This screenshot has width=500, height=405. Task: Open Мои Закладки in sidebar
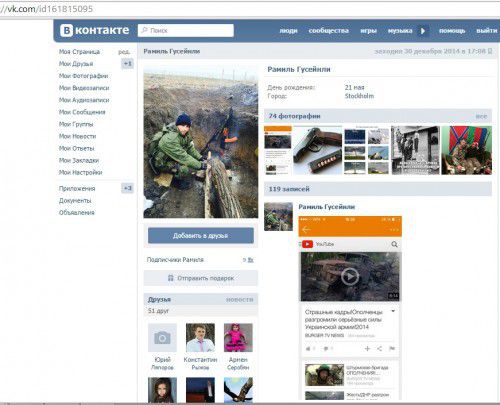click(79, 160)
